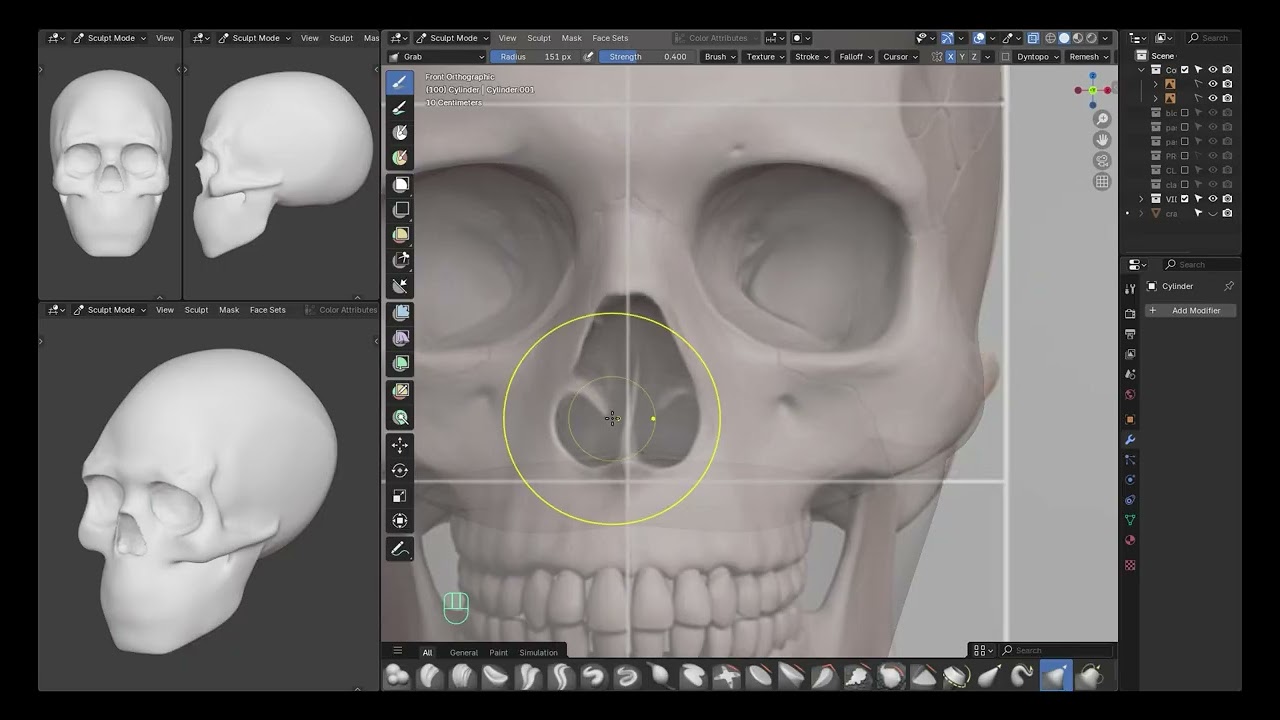Switch asset shelf to Simulation tab
1280x720 pixels.
click(539, 653)
